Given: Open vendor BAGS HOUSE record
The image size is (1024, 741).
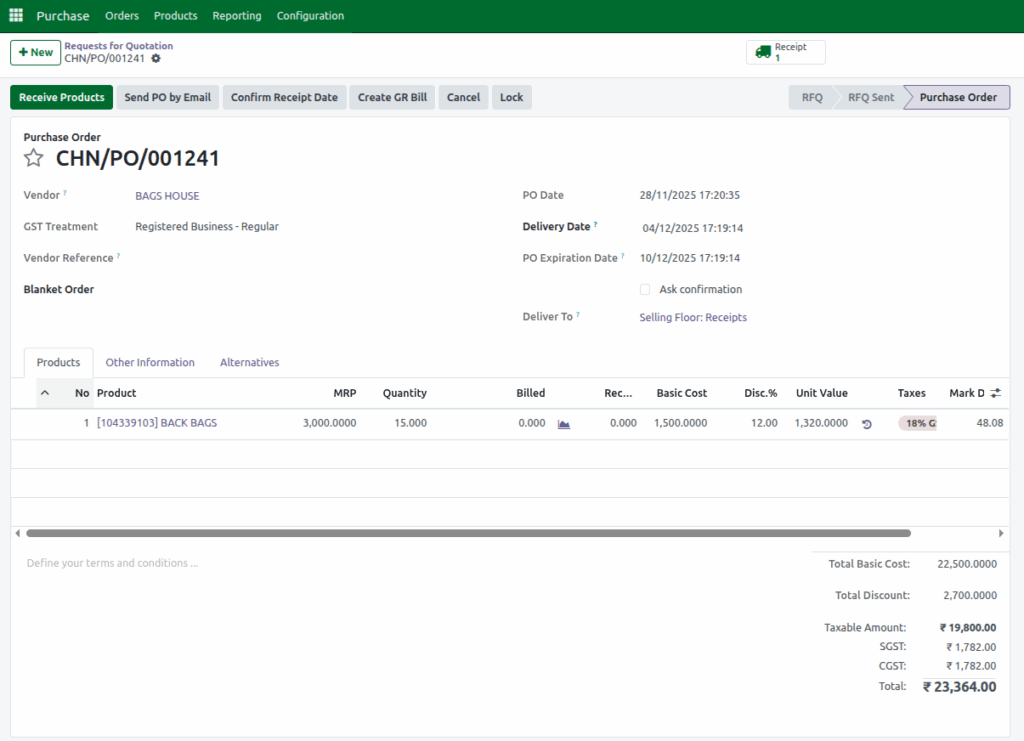Looking at the screenshot, I should 167,195.
